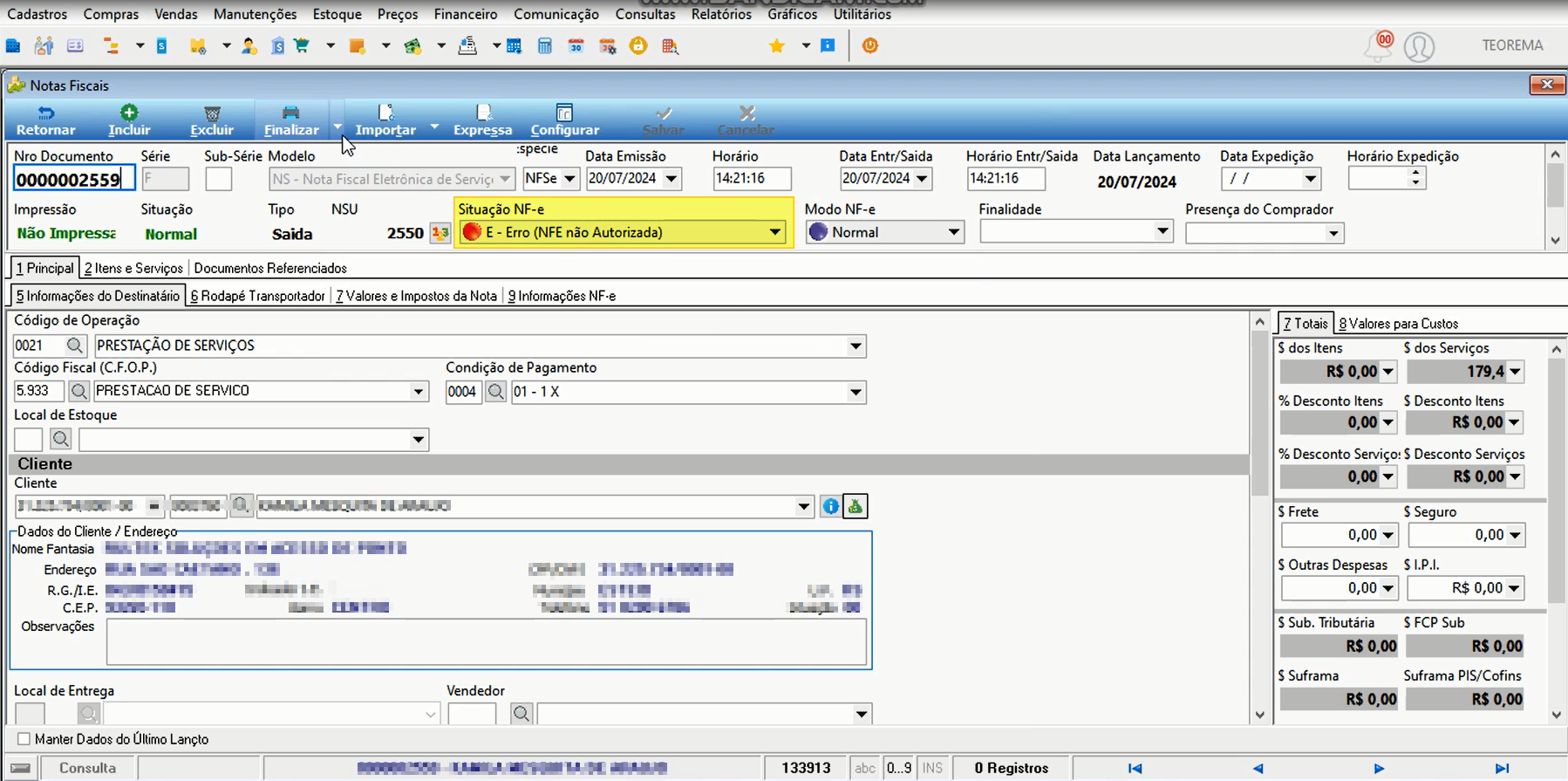Go to the last record navigation button
1568x781 pixels.
[1502, 768]
